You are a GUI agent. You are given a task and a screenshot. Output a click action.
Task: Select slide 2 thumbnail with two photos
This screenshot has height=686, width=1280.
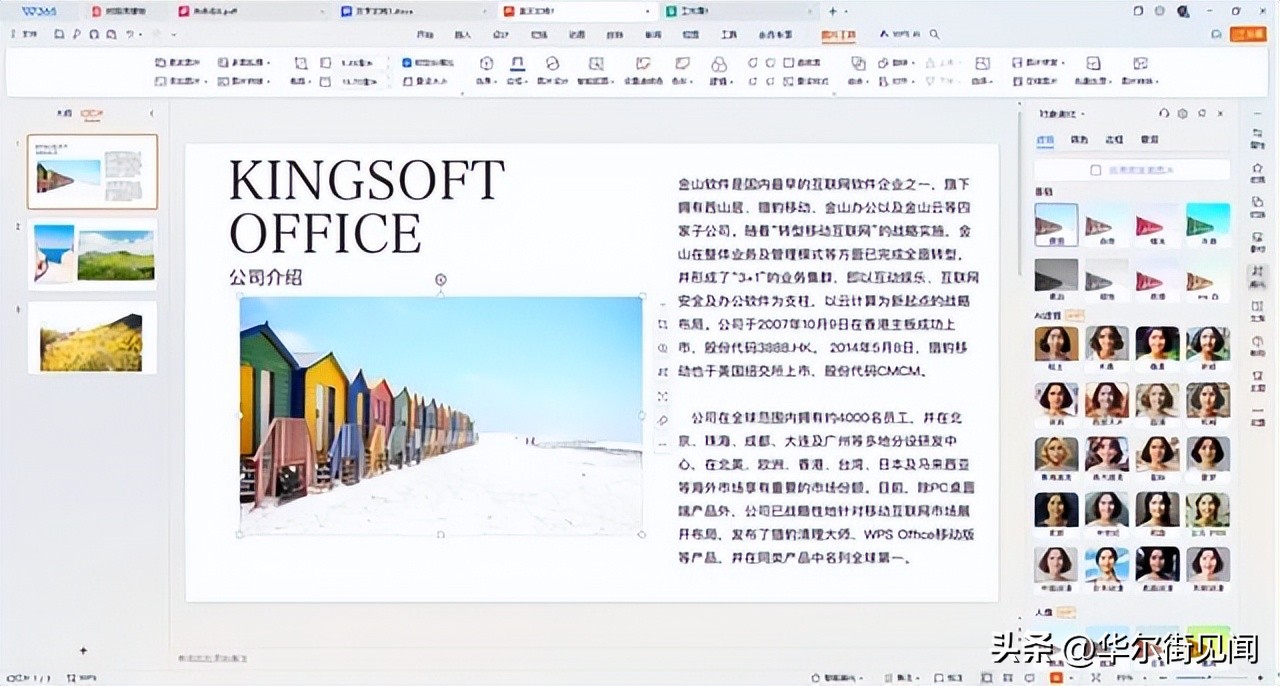click(x=92, y=254)
